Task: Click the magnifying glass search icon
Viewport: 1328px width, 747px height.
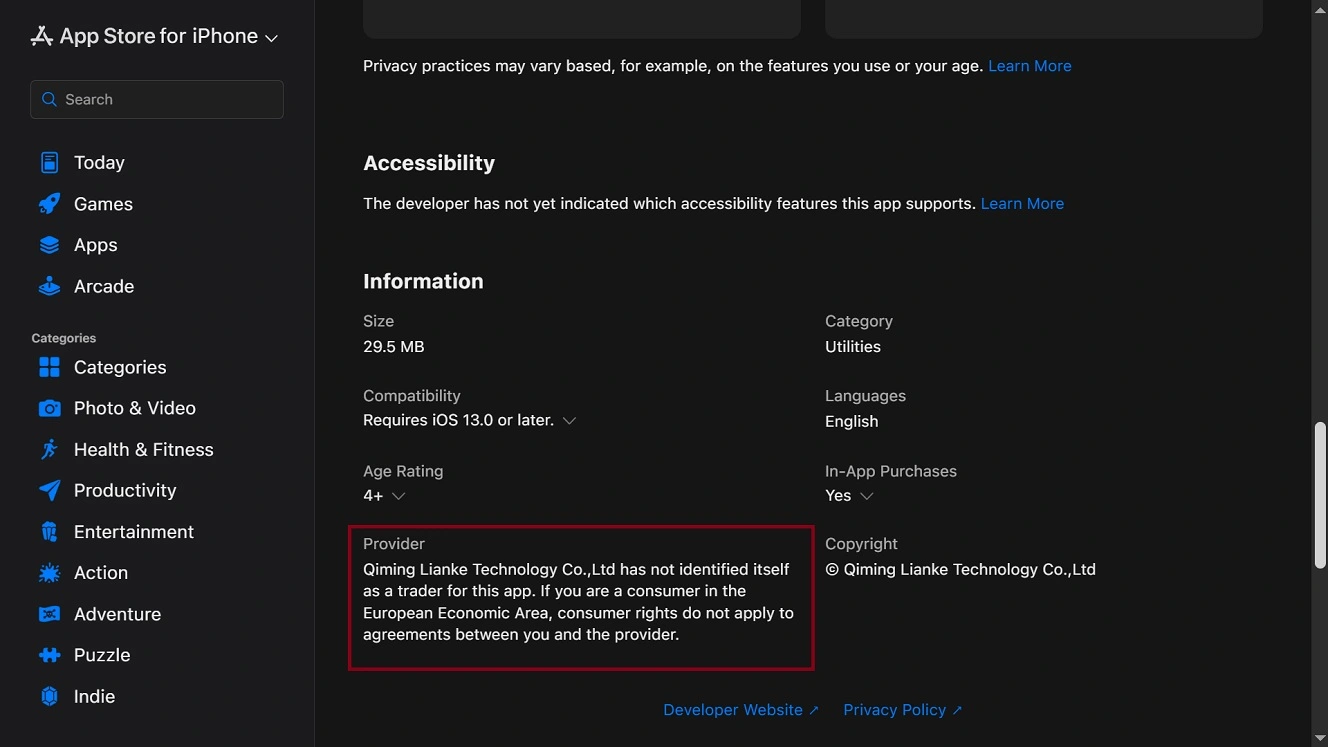Action: point(50,99)
